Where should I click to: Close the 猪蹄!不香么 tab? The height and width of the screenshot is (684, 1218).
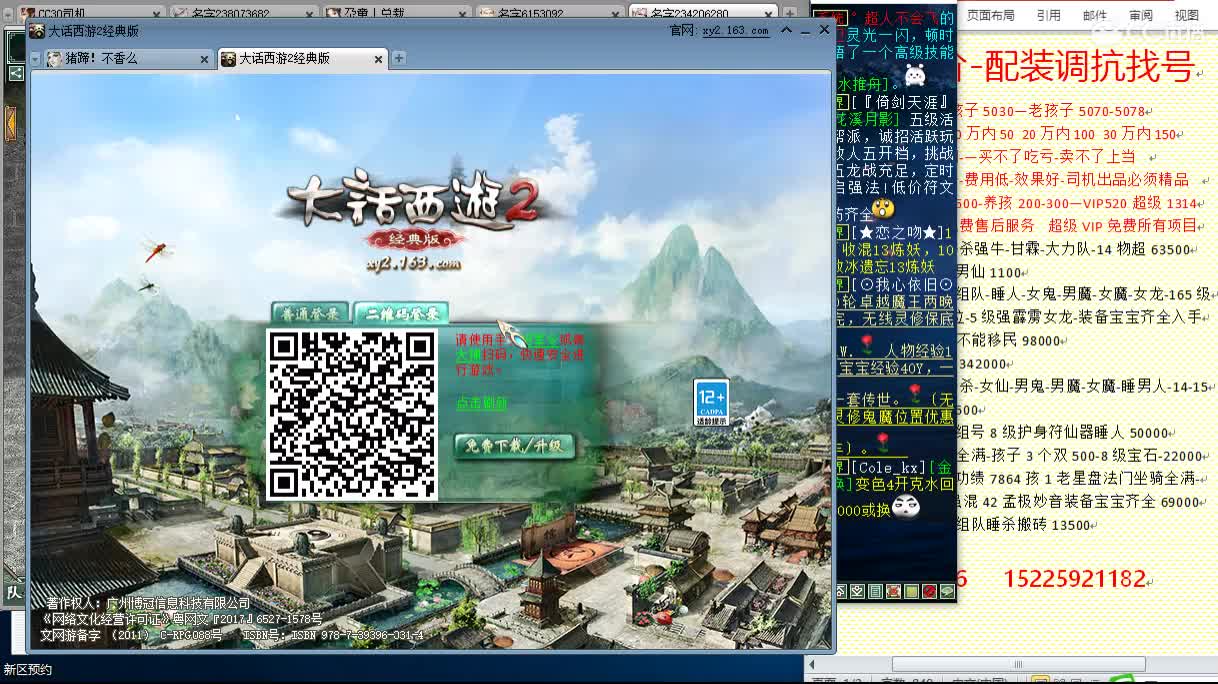204,59
